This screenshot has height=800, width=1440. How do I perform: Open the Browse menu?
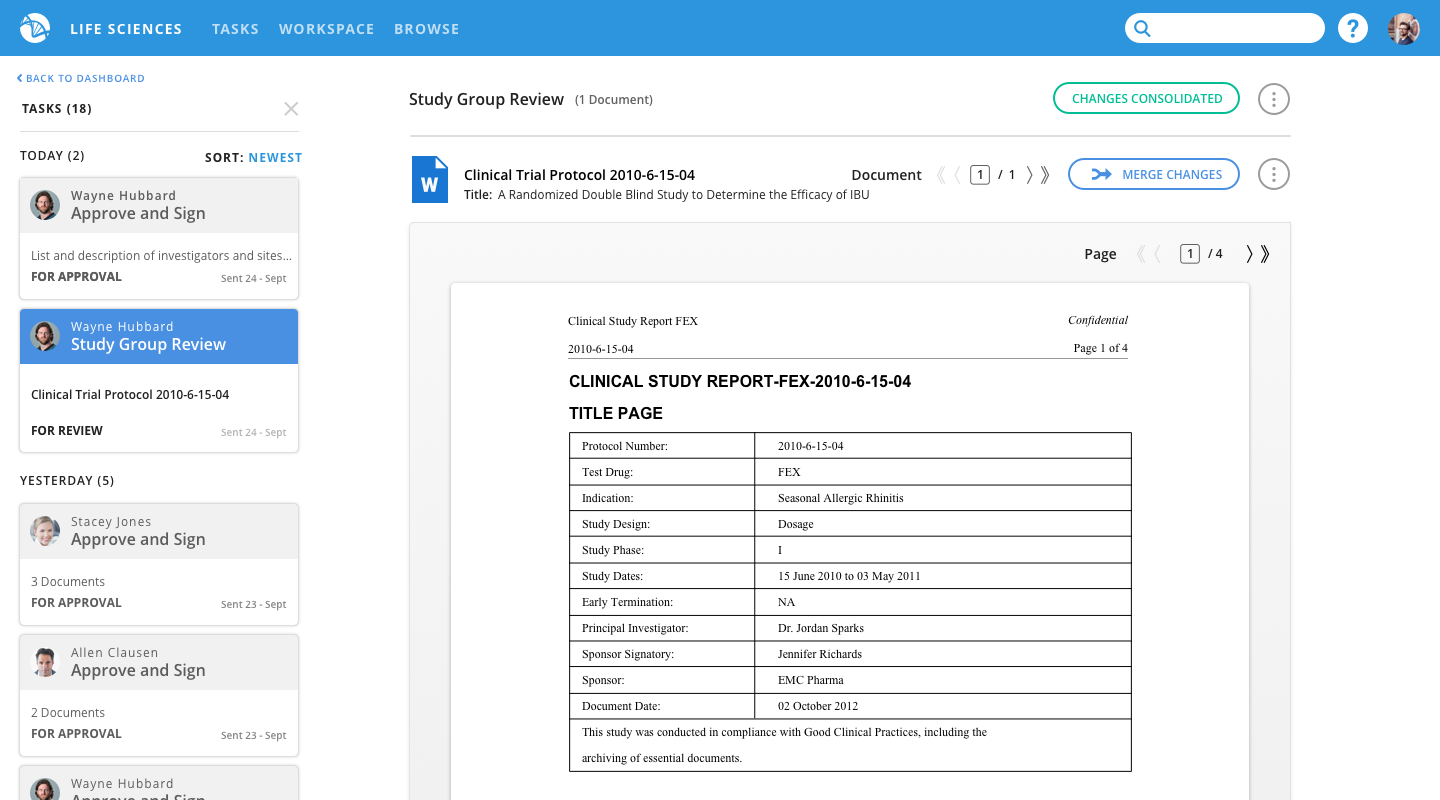tap(427, 29)
